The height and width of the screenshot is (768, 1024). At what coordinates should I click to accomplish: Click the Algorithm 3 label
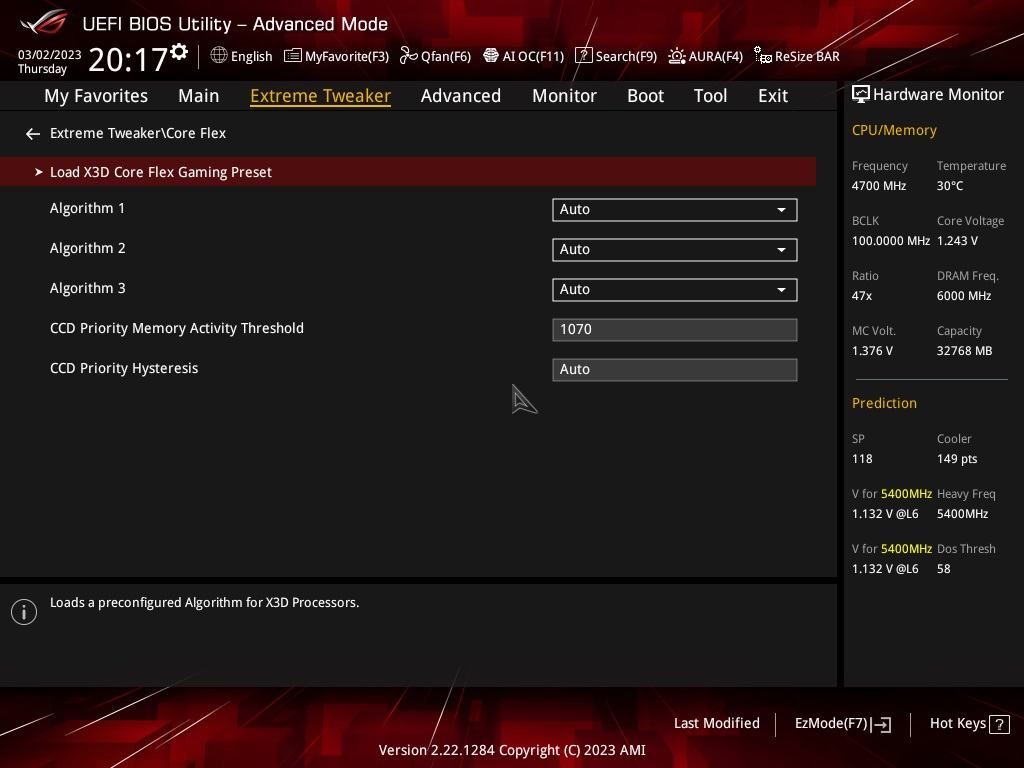point(88,288)
